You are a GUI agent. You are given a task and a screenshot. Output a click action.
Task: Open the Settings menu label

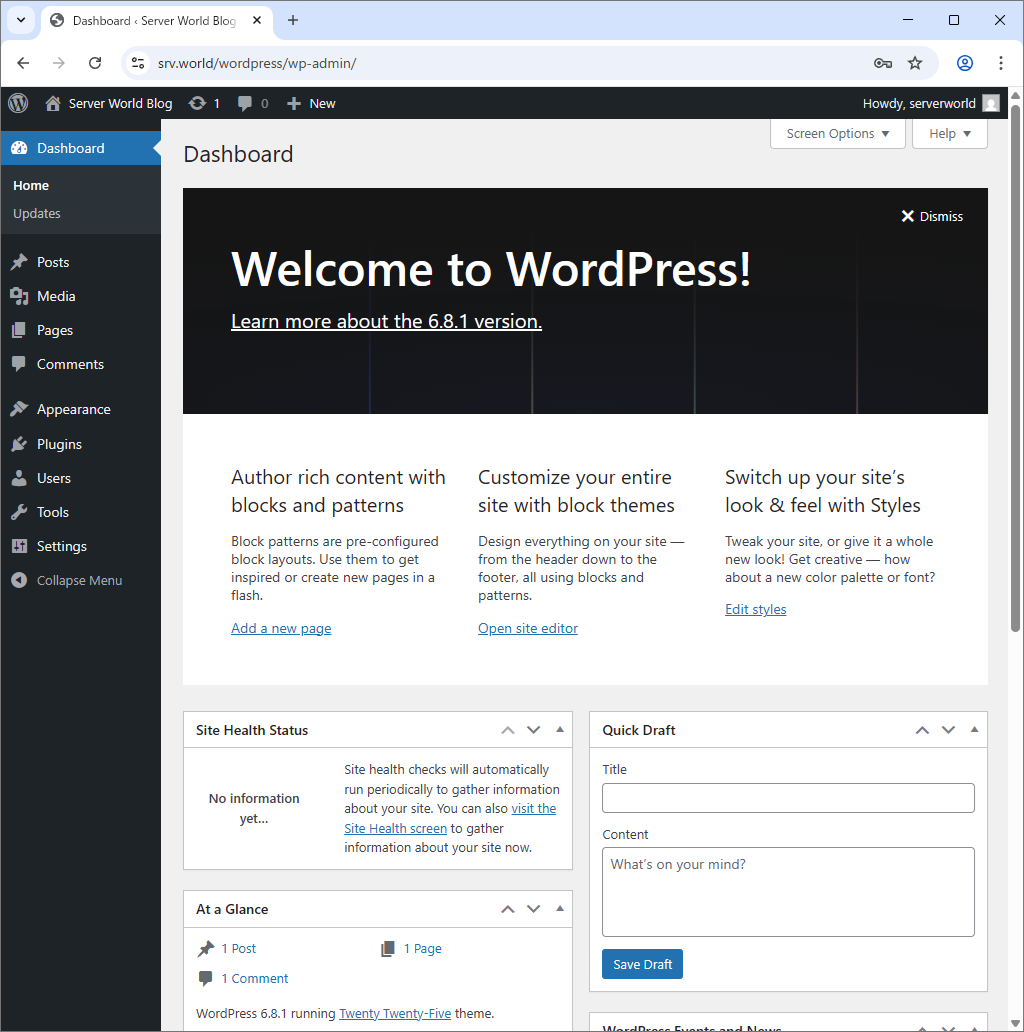click(x=62, y=546)
